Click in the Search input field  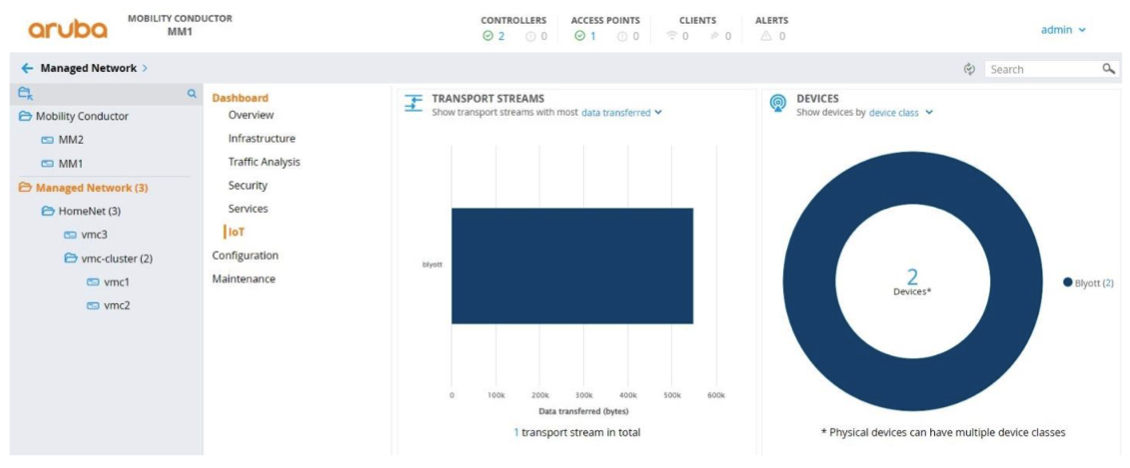(1042, 69)
